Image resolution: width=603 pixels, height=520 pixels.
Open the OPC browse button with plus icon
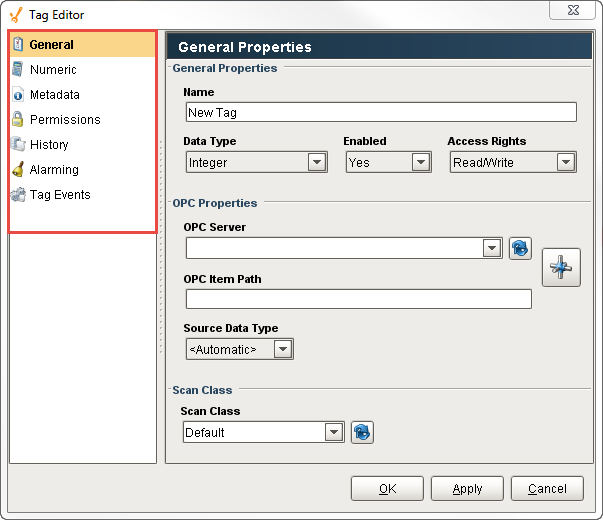[561, 267]
